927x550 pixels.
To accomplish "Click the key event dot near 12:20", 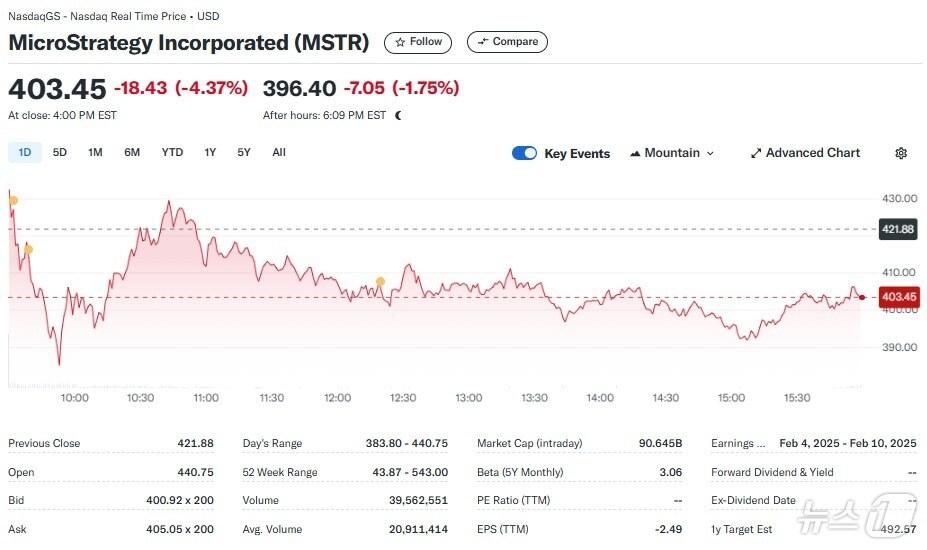I will click(380, 282).
